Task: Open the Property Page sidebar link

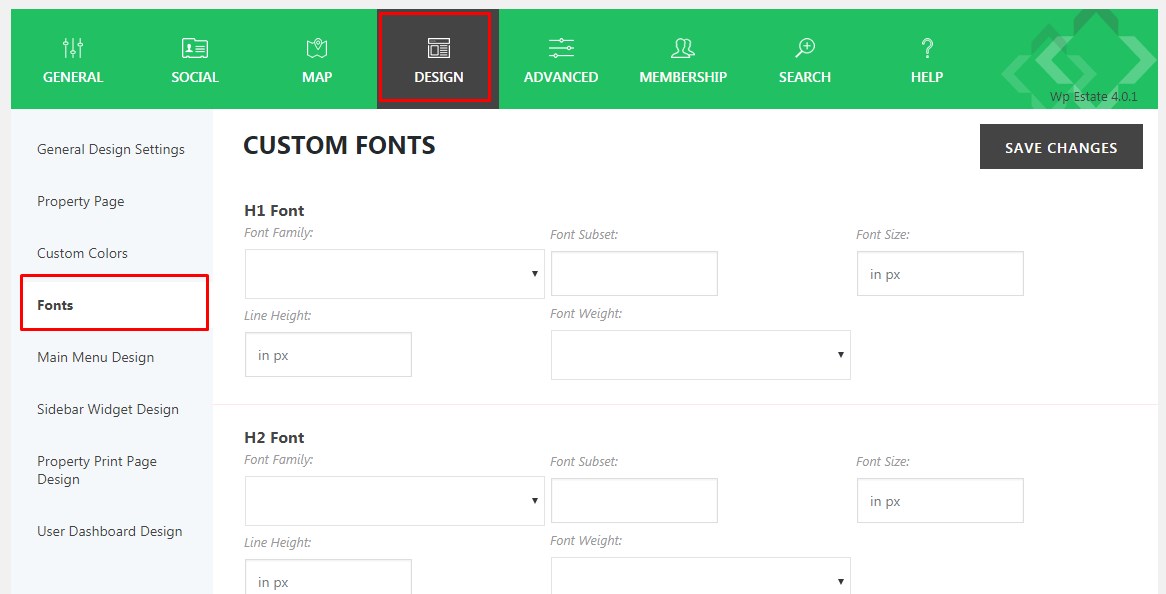Action: coord(80,201)
